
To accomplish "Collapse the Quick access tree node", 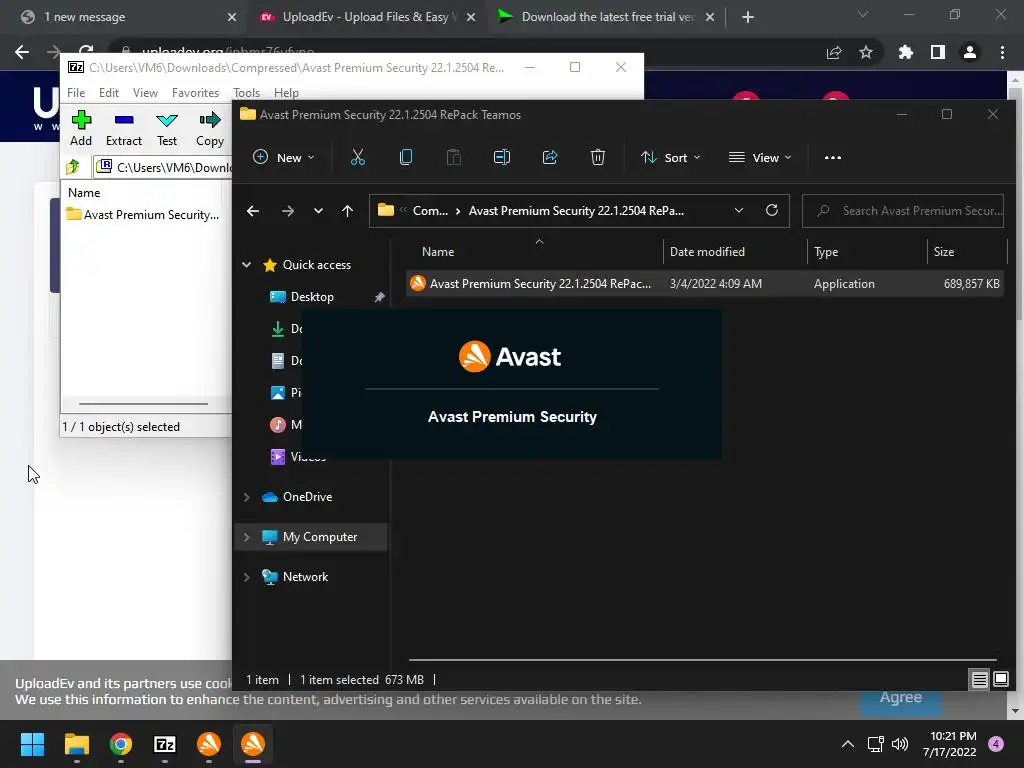I will point(247,264).
